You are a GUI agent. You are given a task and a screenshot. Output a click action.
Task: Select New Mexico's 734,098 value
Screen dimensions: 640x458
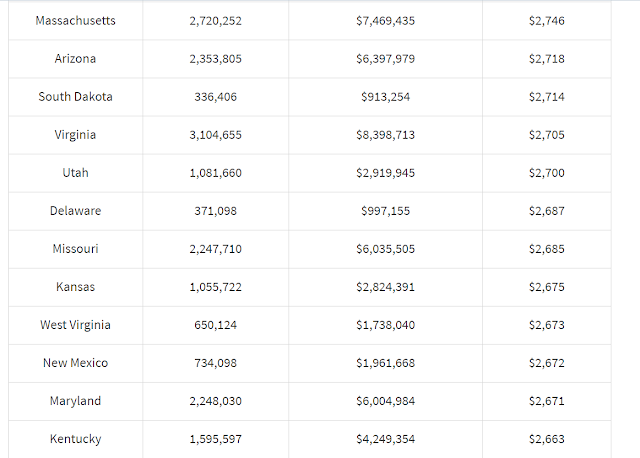215,363
